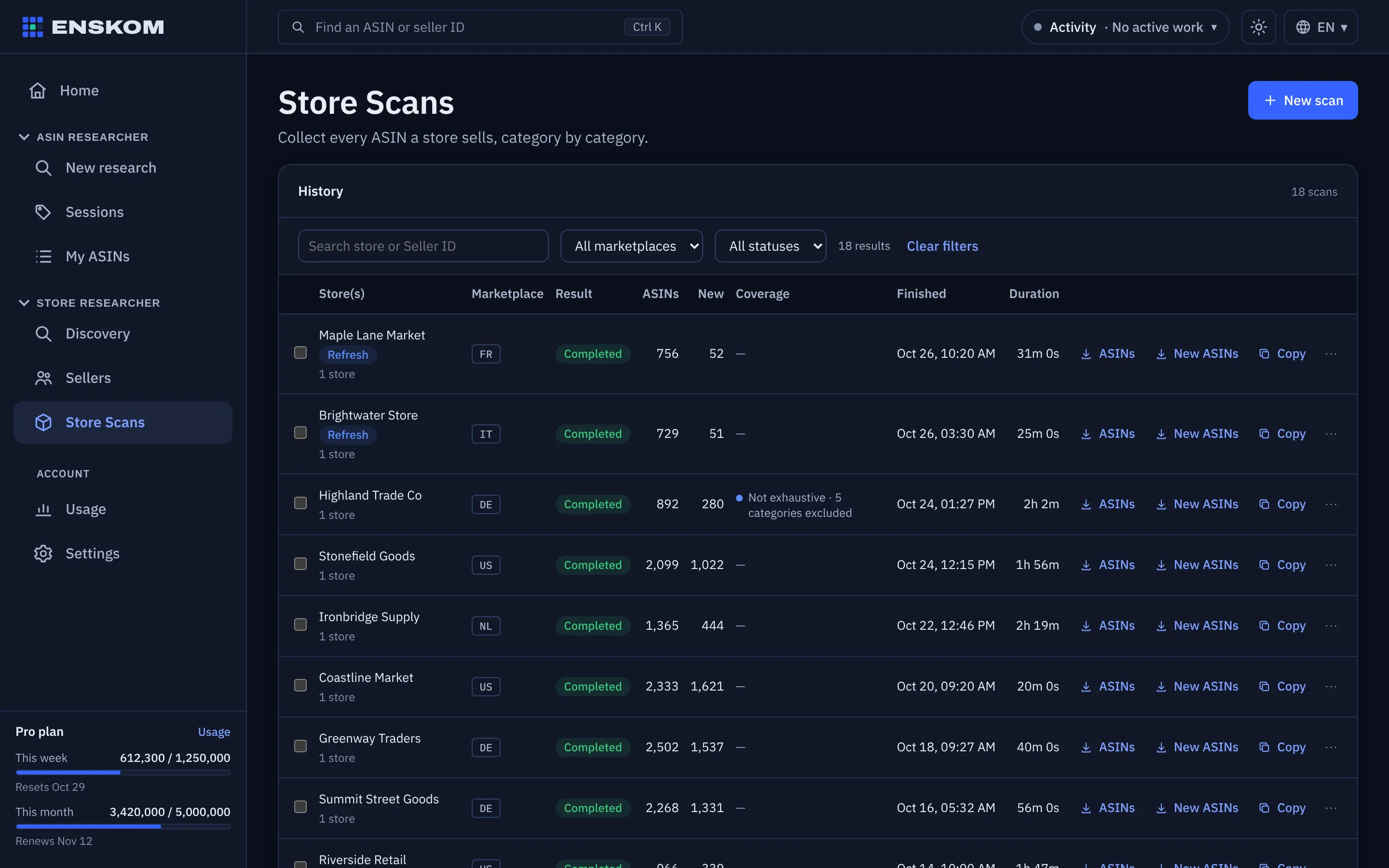Click the Usage bar chart icon
1389x868 pixels.
43,509
